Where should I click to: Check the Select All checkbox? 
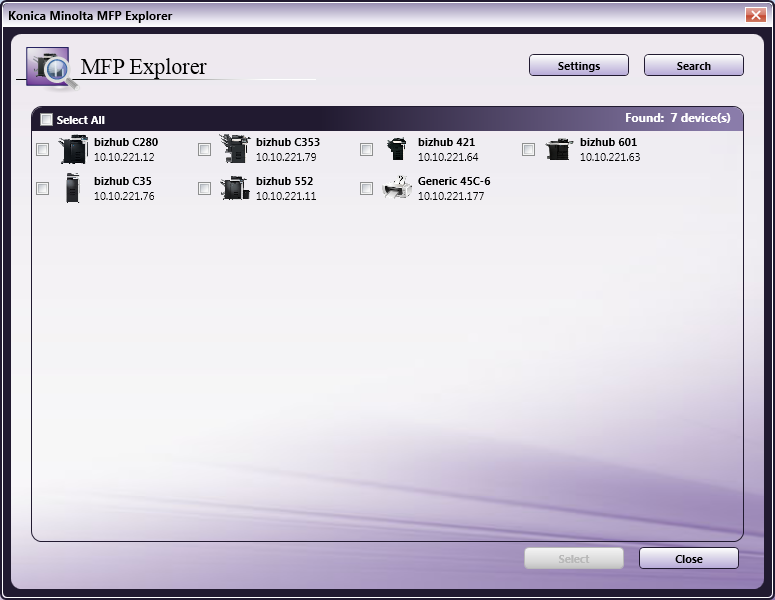[x=46, y=119]
